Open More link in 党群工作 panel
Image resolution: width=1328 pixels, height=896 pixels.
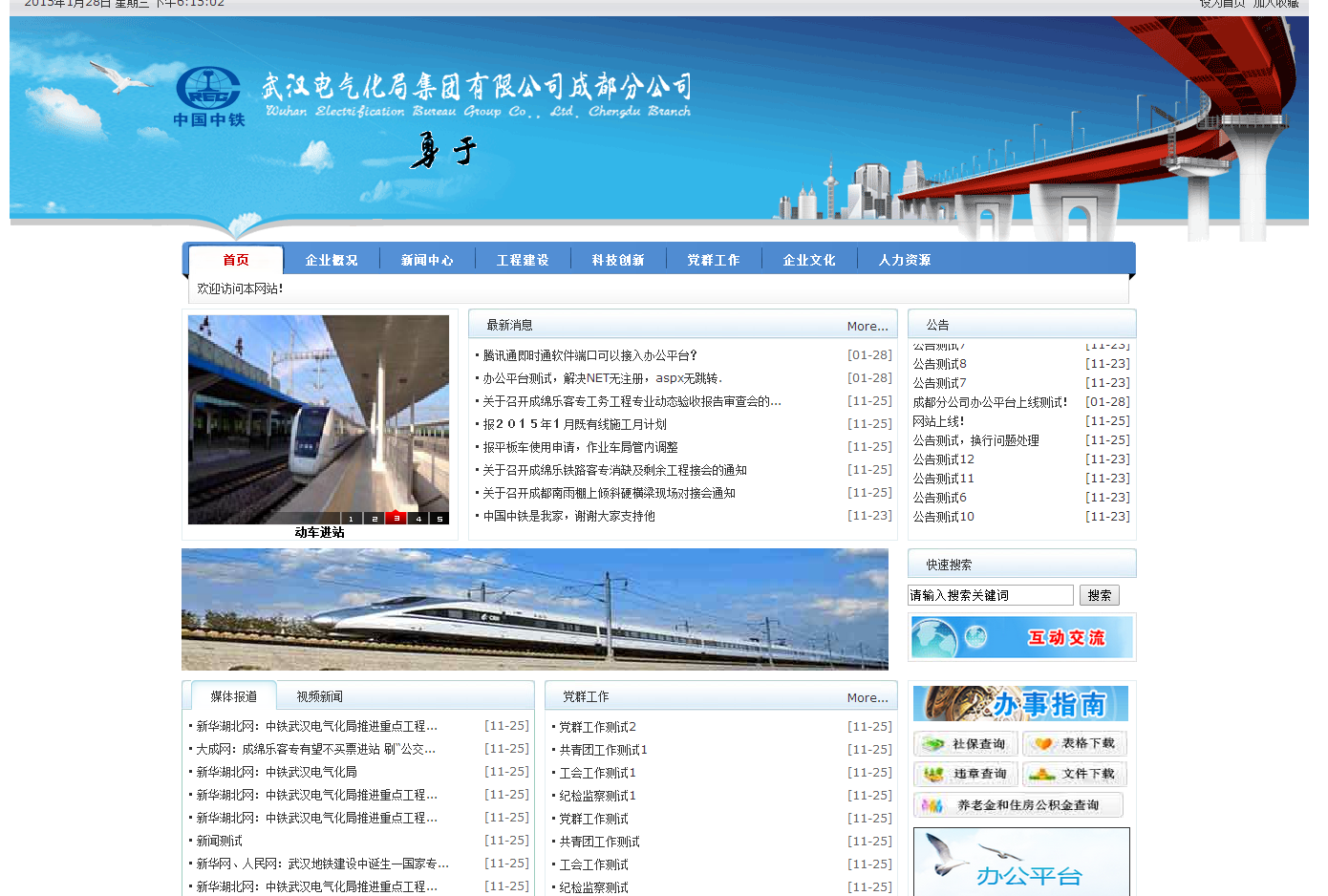coord(867,698)
